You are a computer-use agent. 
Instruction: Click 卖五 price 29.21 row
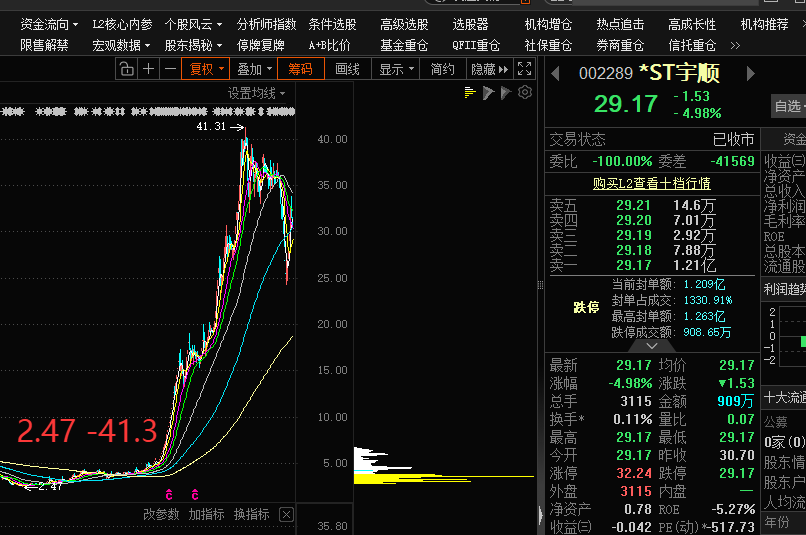(652, 205)
